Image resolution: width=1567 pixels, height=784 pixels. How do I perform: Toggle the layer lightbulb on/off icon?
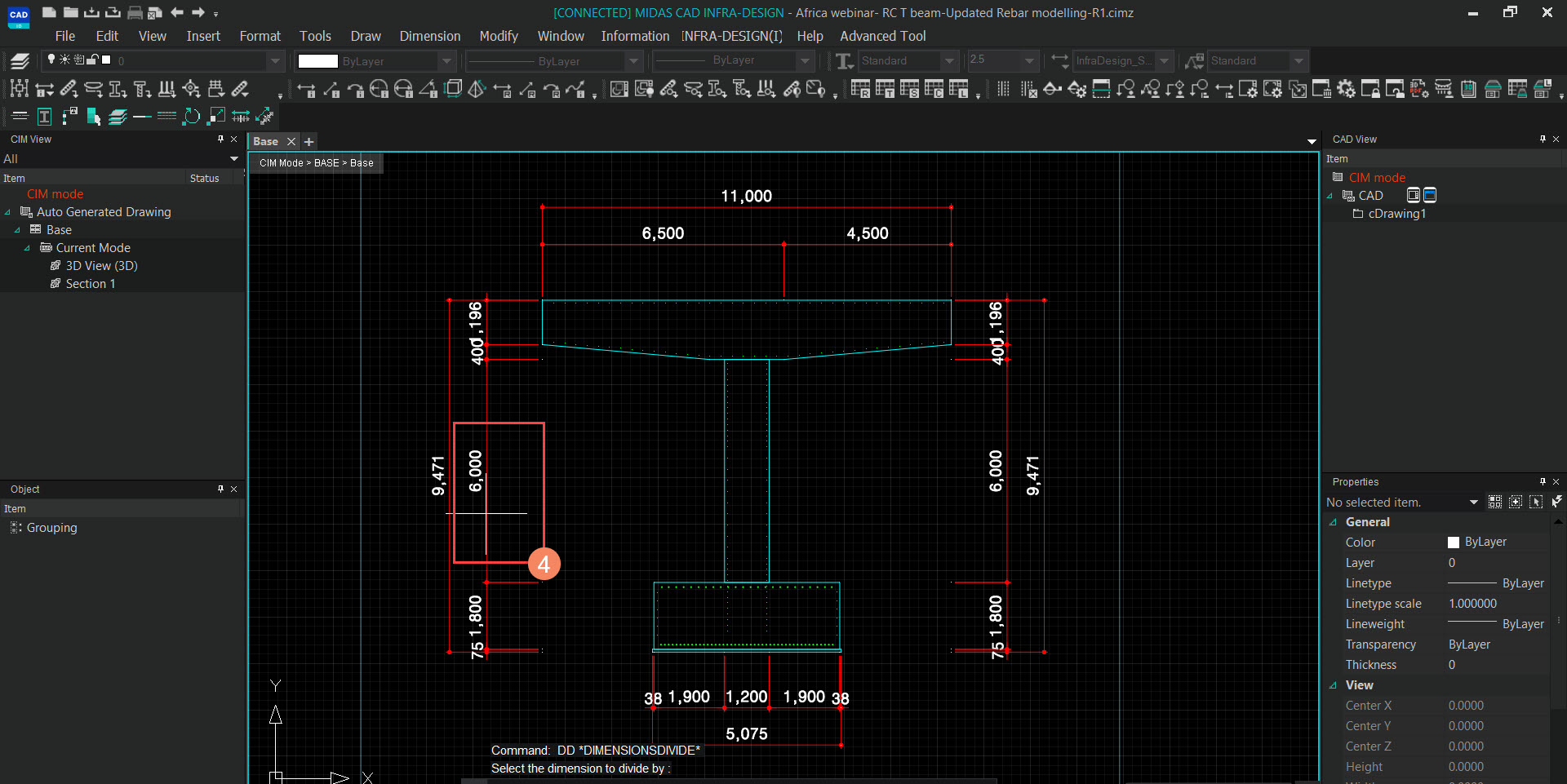coord(51,60)
